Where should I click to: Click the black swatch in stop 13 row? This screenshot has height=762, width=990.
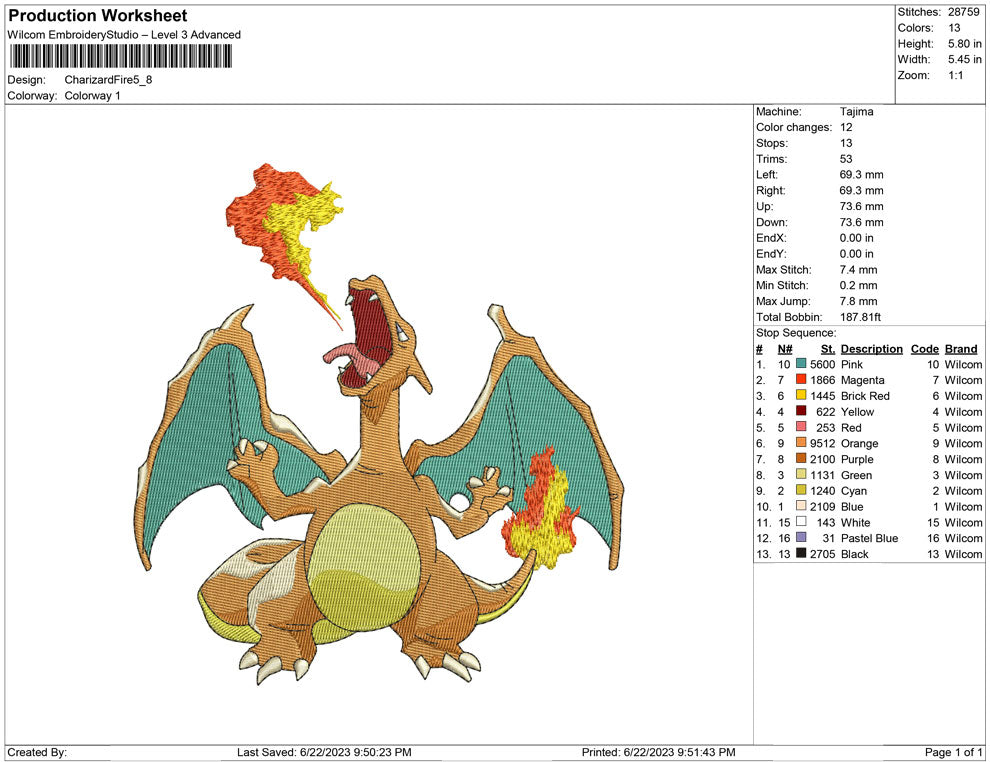click(801, 553)
